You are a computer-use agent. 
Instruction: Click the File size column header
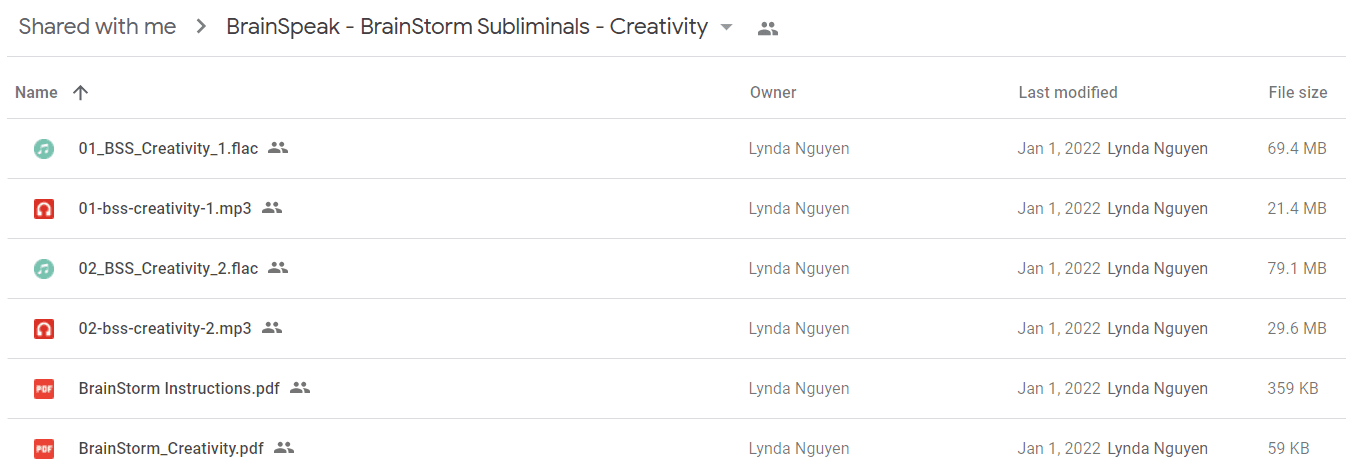[1298, 92]
